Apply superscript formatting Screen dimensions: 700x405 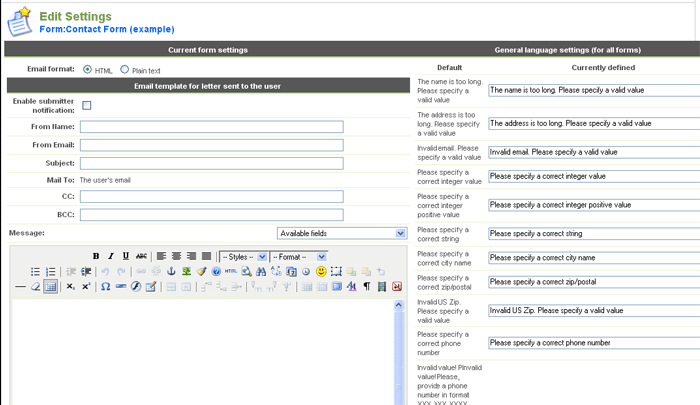[x=86, y=287]
